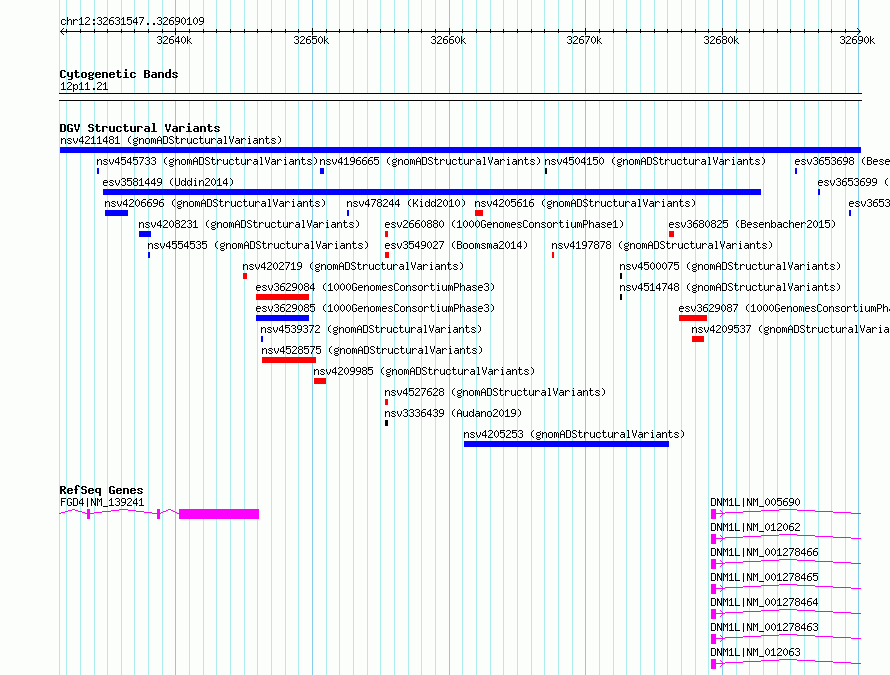The image size is (890, 675).
Task: Open nsv3336439 (Audano2019) label
Action: (x=453, y=413)
